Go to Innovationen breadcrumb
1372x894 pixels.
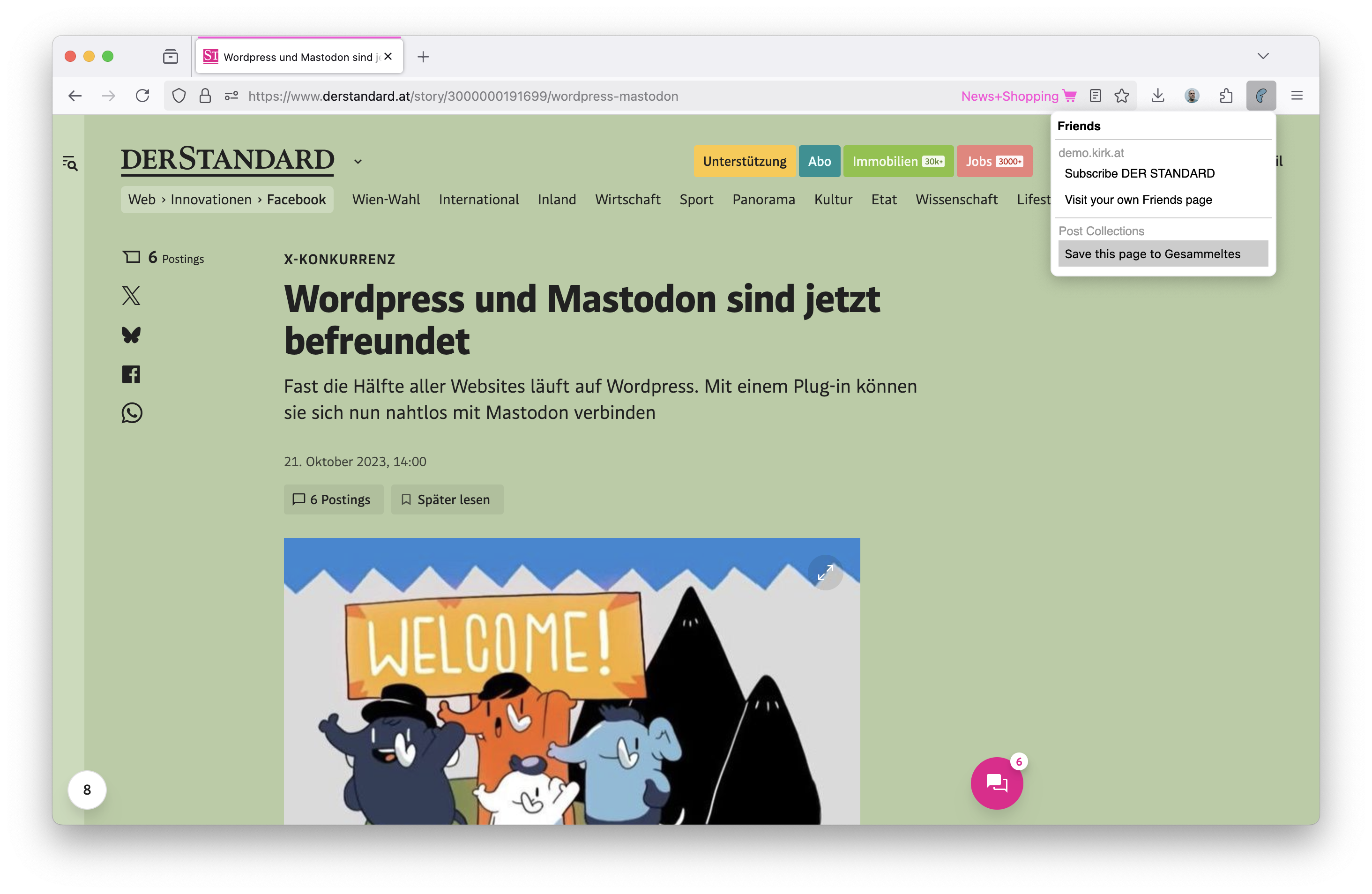pyautogui.click(x=211, y=200)
